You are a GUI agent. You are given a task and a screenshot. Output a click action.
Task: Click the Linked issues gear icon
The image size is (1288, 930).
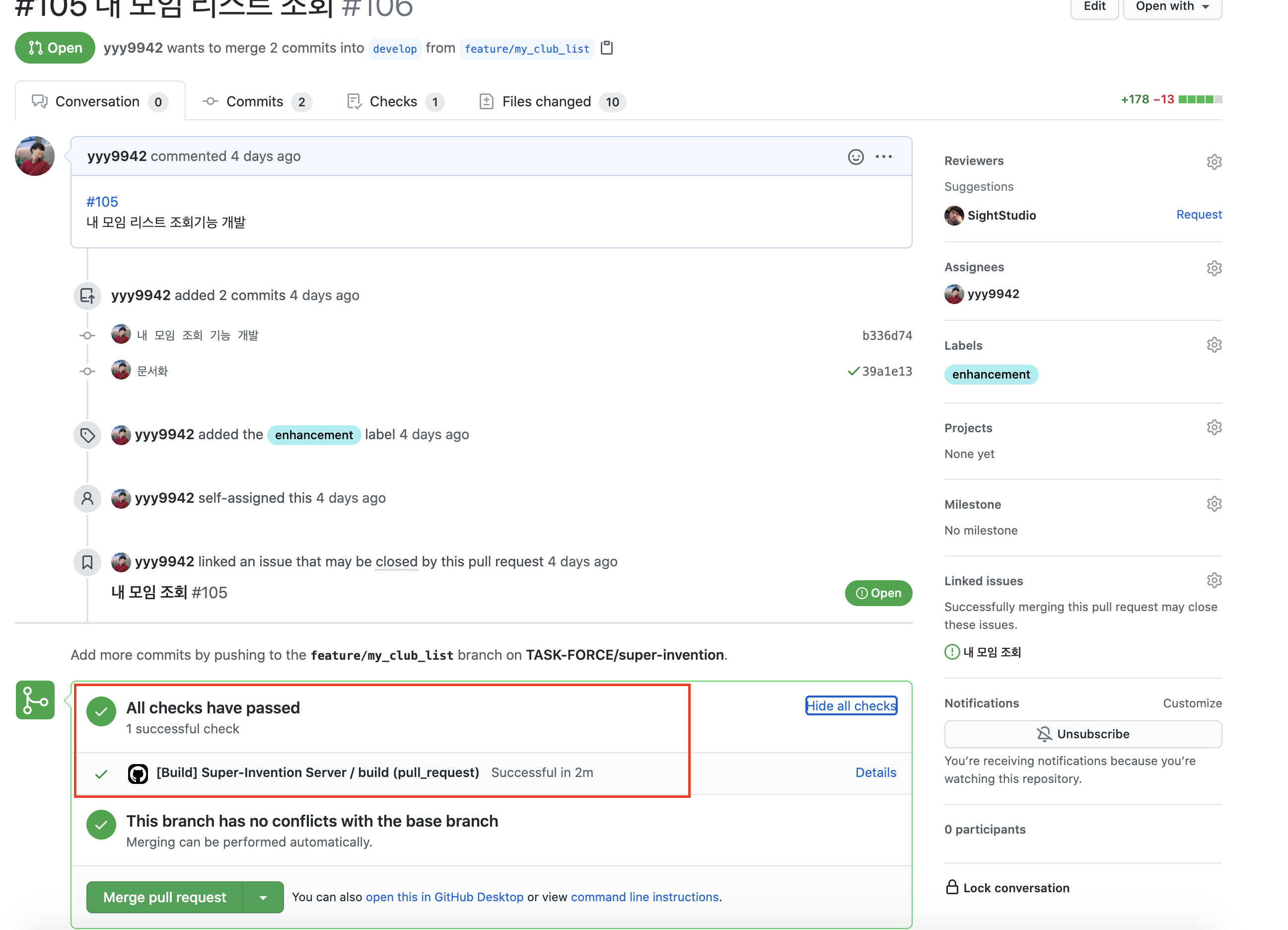pos(1214,581)
